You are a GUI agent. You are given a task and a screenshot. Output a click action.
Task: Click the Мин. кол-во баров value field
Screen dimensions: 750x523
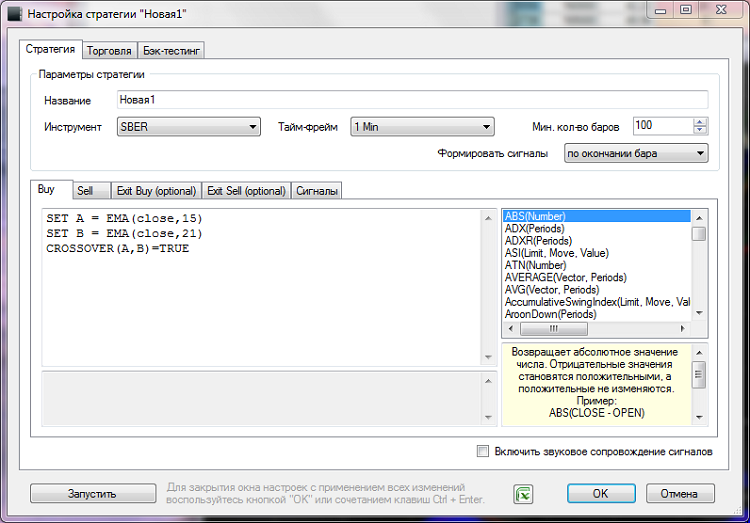663,126
